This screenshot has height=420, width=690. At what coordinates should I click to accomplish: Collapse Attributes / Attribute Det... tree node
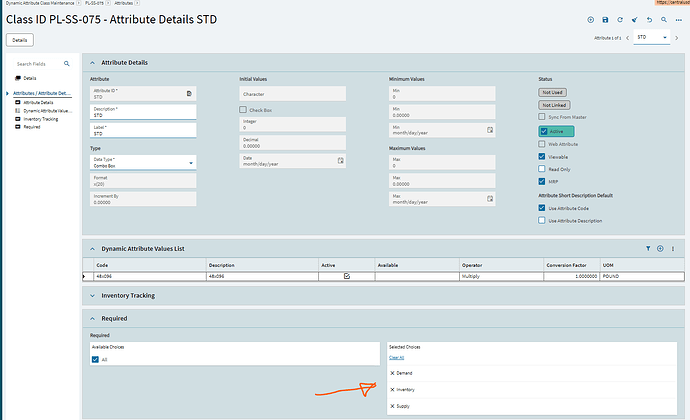[x=7, y=93]
